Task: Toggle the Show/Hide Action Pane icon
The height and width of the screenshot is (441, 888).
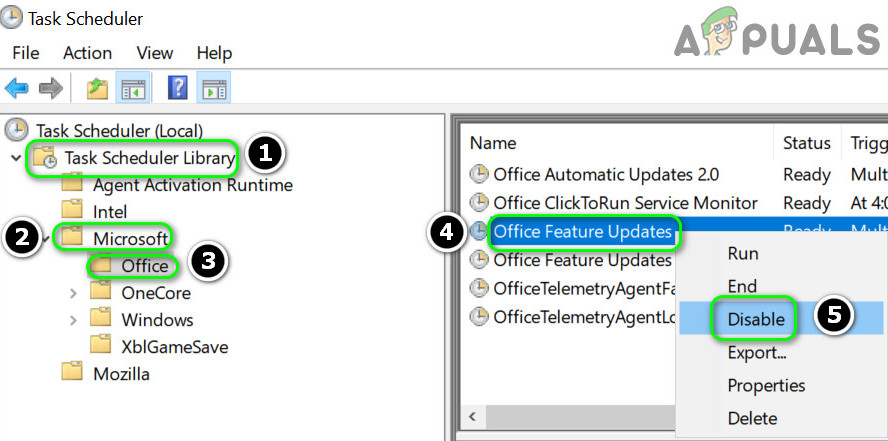Action: click(214, 88)
